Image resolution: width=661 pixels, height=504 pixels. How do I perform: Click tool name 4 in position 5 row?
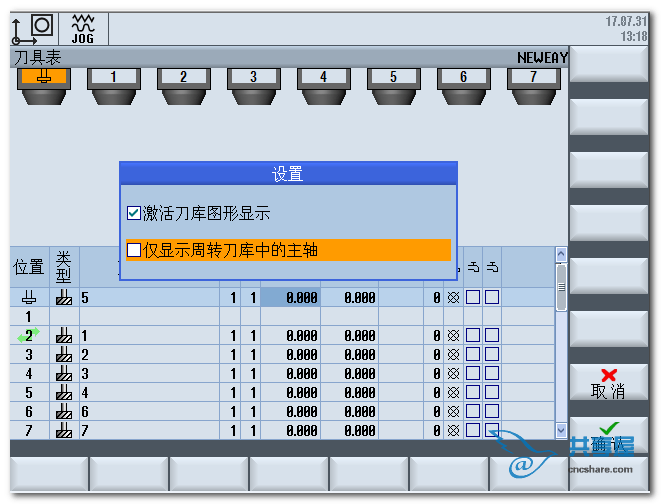85,393
